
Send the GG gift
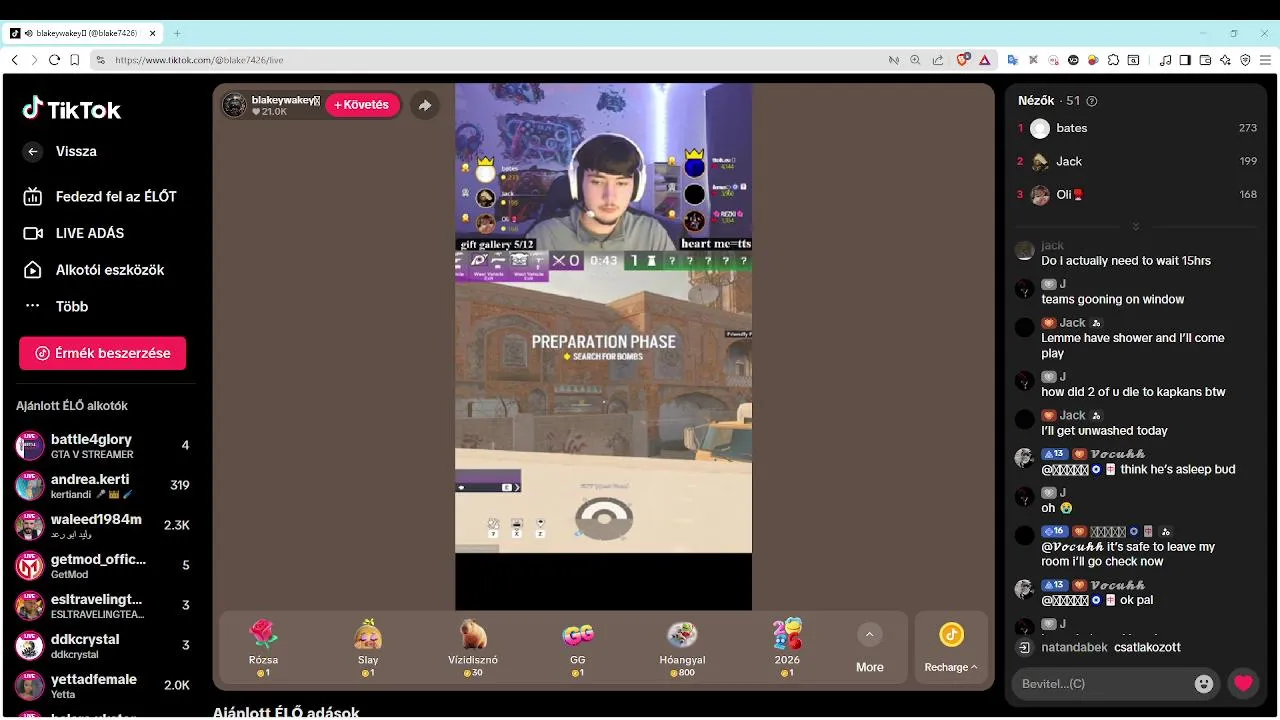[x=578, y=648]
